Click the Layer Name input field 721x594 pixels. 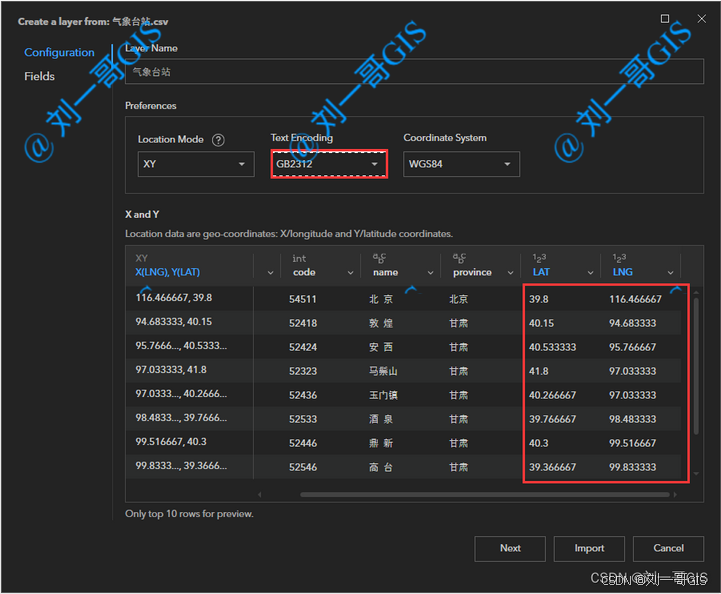click(414, 72)
